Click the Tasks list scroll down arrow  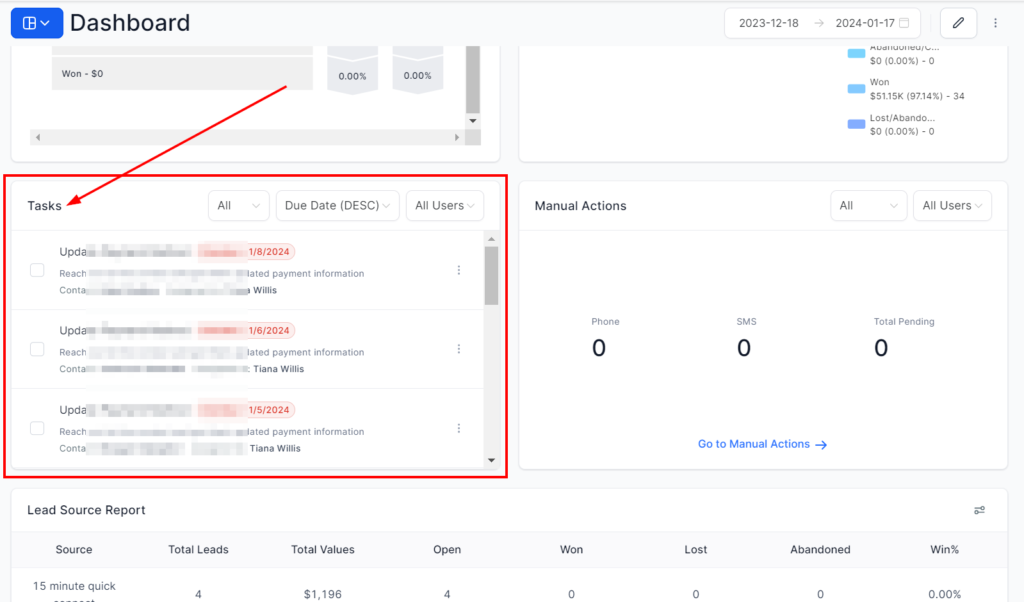click(491, 460)
